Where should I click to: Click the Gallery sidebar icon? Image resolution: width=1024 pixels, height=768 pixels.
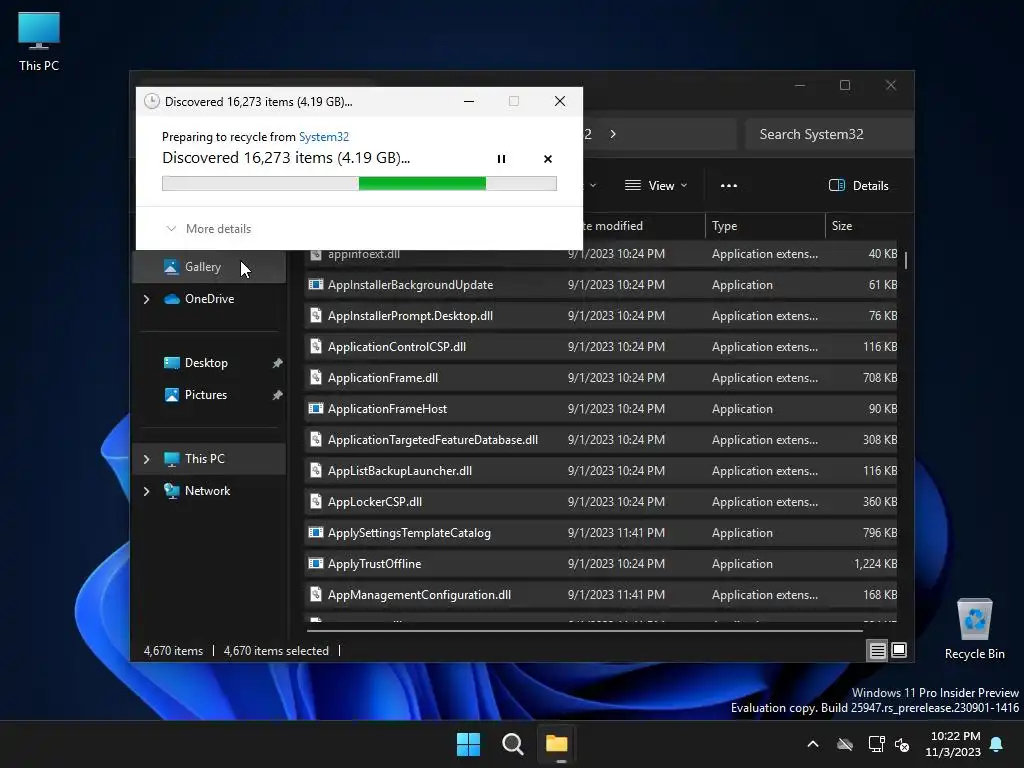point(171,267)
